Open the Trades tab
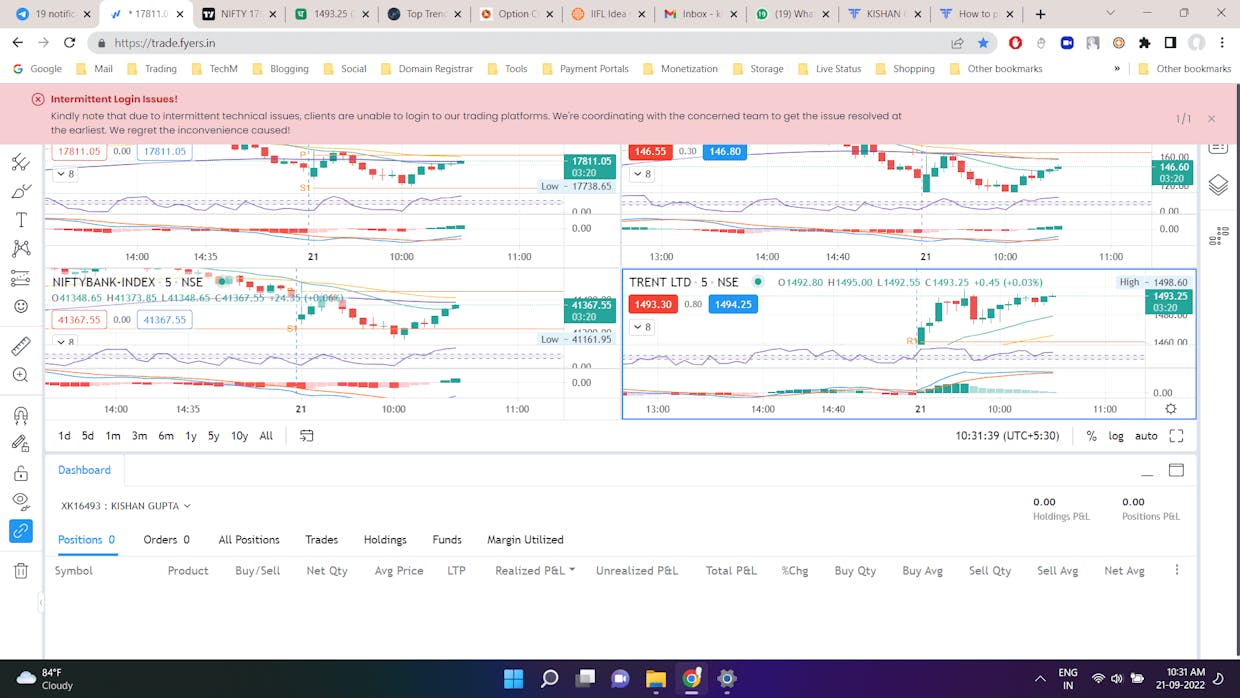 click(322, 540)
